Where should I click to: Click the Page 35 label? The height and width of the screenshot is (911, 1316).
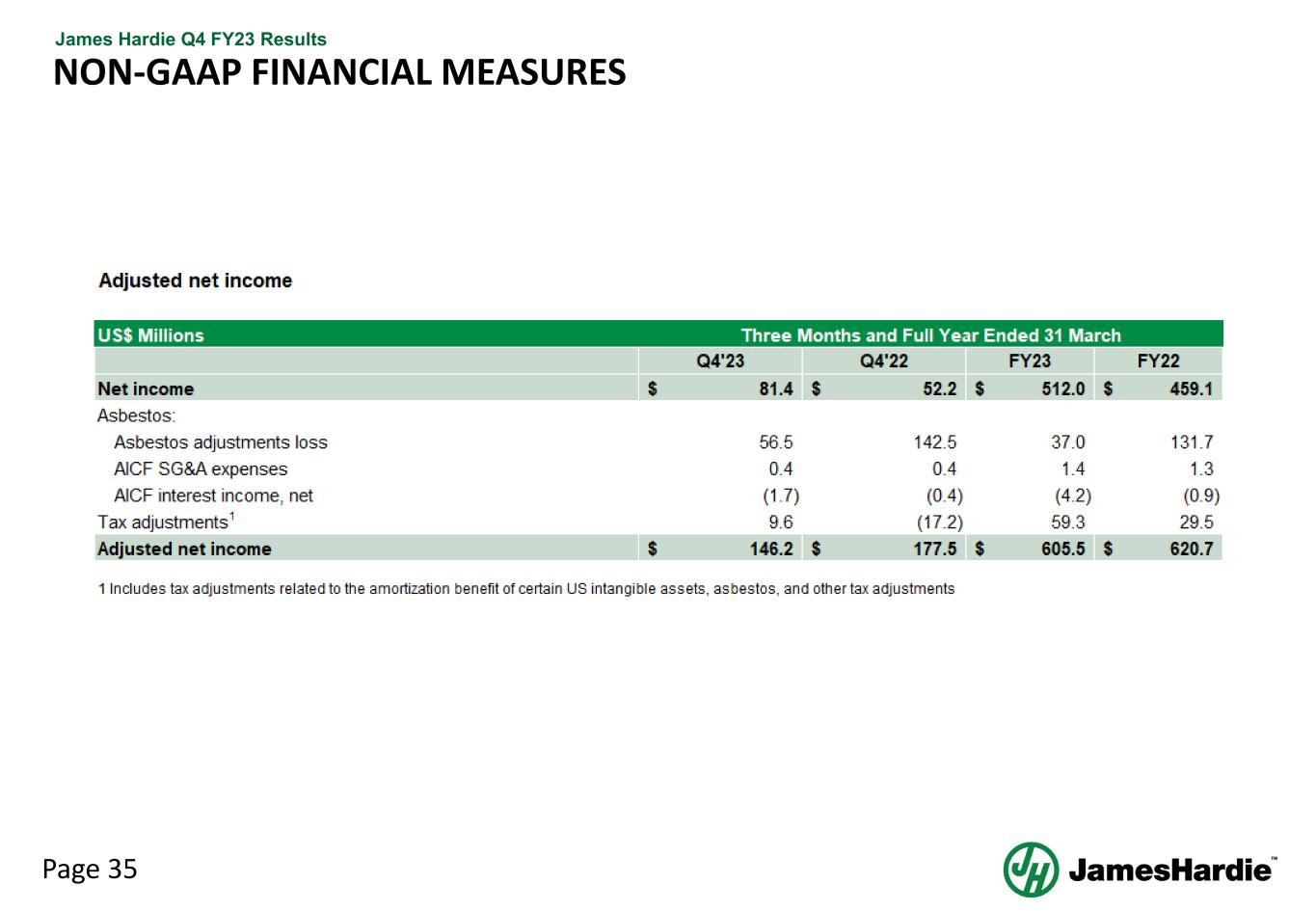click(x=90, y=870)
